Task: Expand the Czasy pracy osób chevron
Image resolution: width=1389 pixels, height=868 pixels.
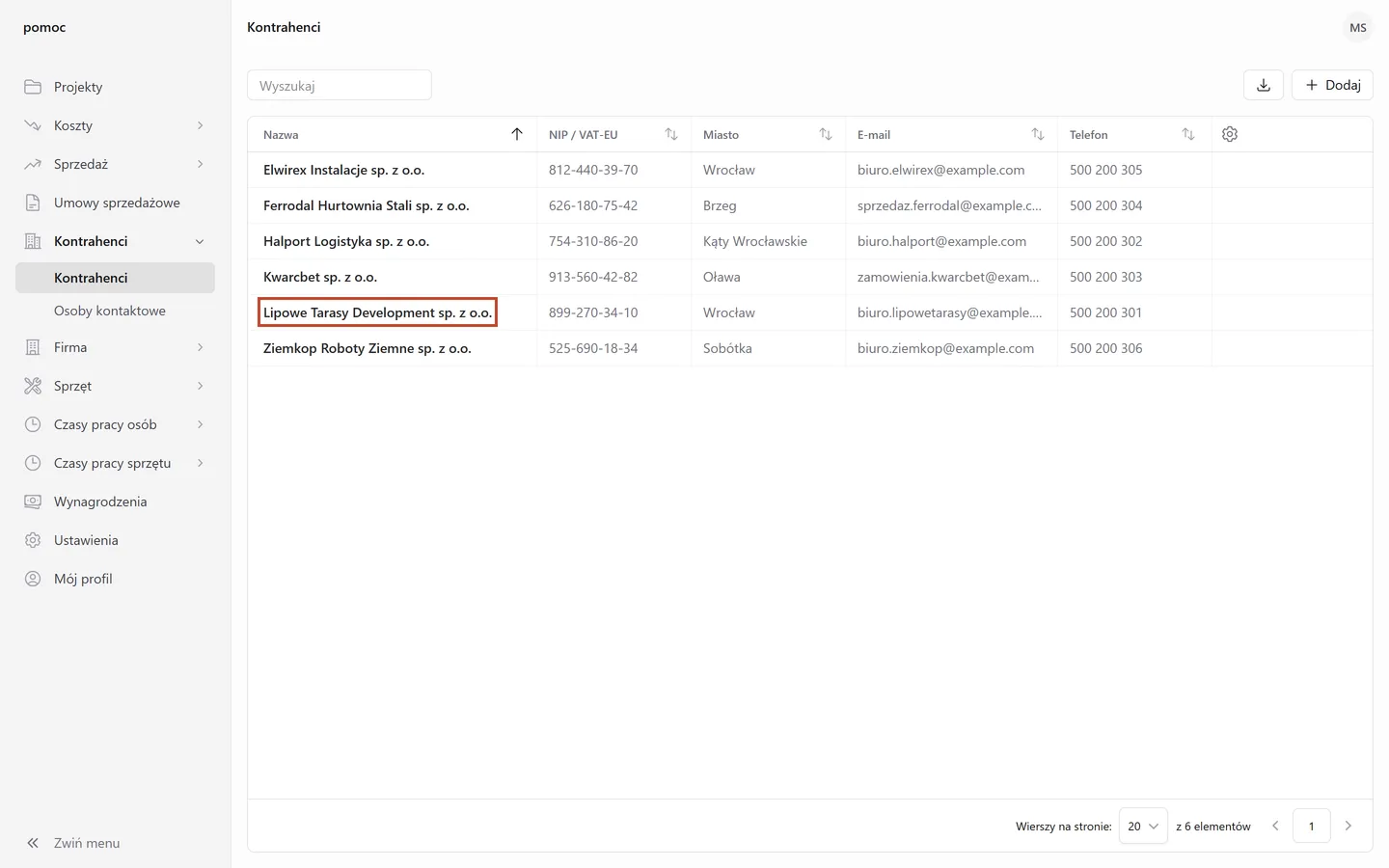Action: pyautogui.click(x=200, y=424)
